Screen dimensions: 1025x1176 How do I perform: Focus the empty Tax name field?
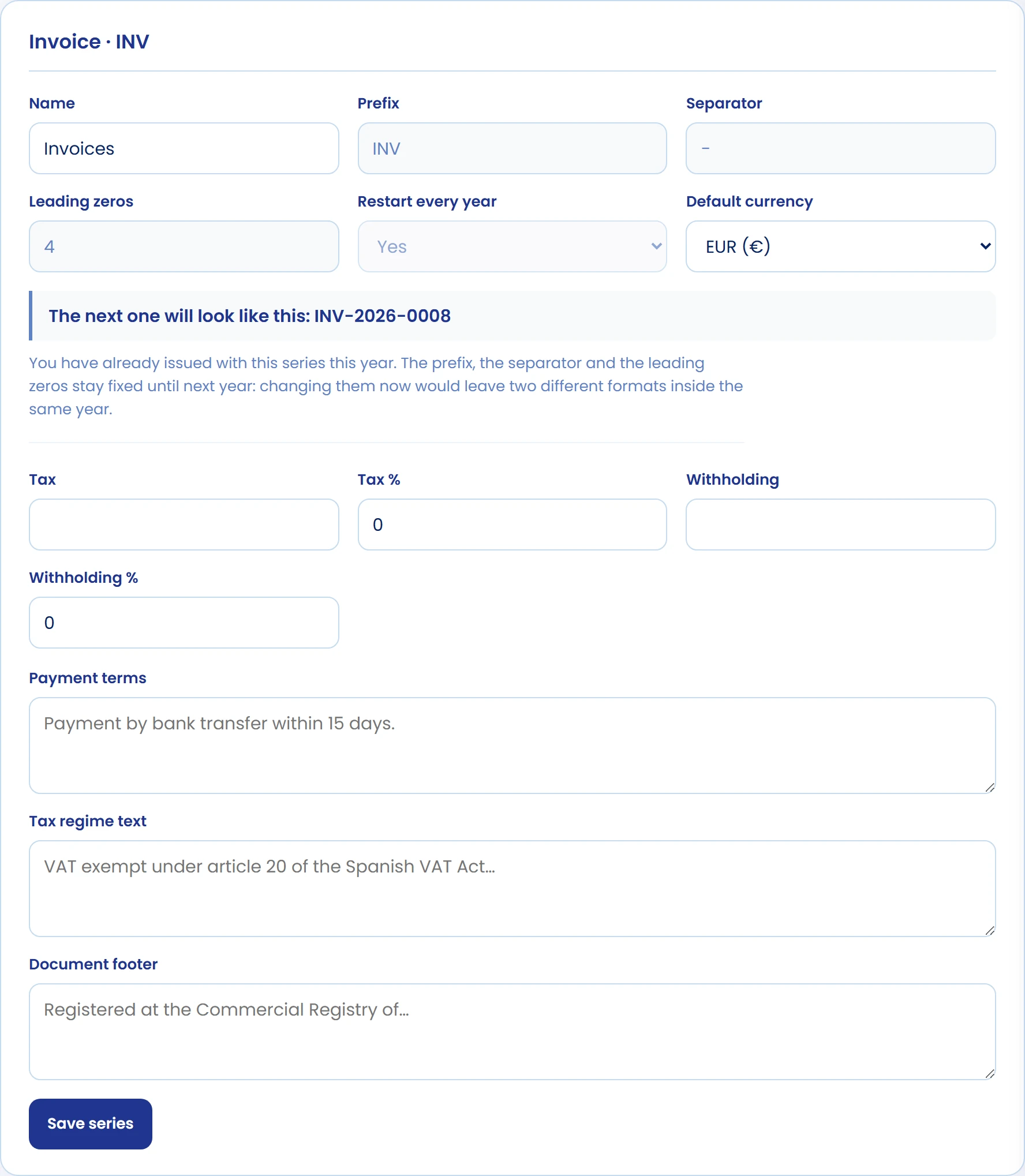pos(184,525)
